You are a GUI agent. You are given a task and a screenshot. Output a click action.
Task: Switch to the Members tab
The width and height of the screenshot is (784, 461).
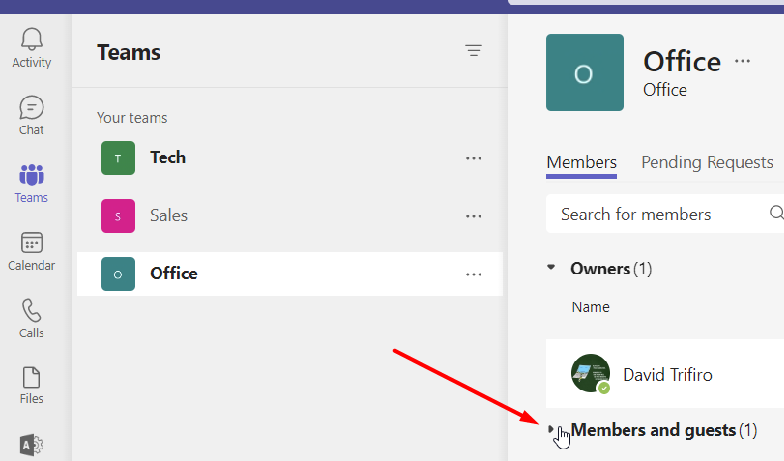tap(582, 163)
